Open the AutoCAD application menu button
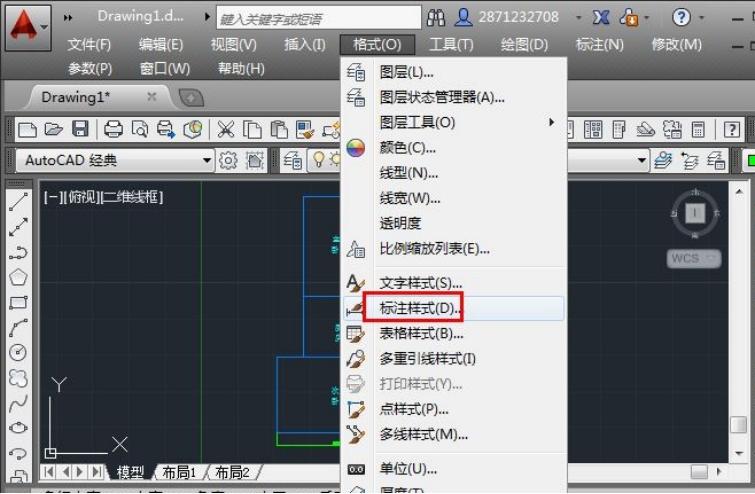This screenshot has height=494, width=755. (x=28, y=28)
